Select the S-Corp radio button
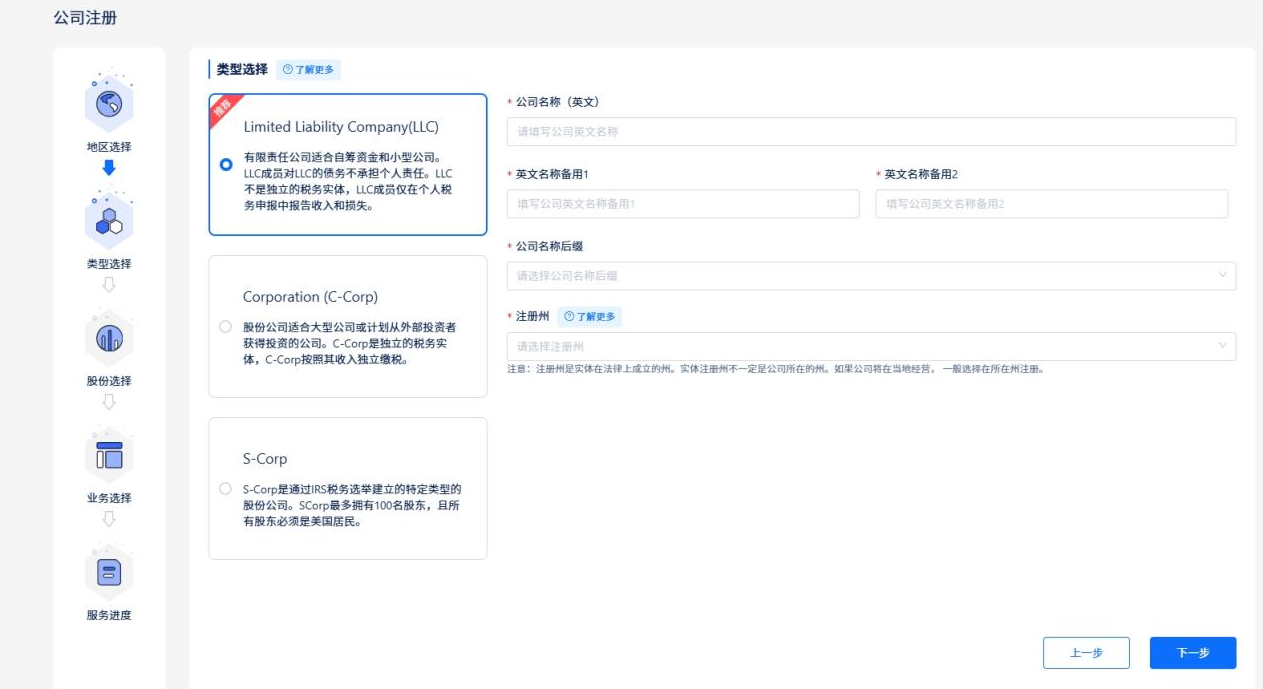Image resolution: width=1263 pixels, height=689 pixels. pos(225,489)
